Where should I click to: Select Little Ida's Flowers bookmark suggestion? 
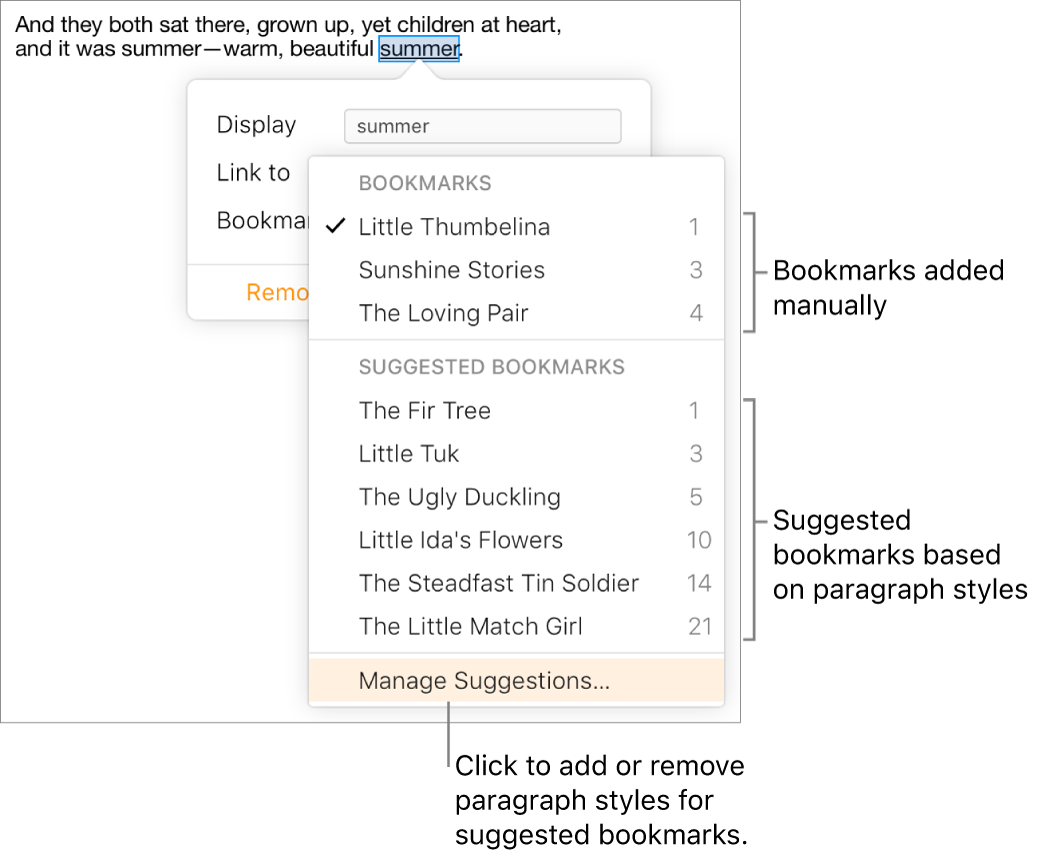pos(460,540)
